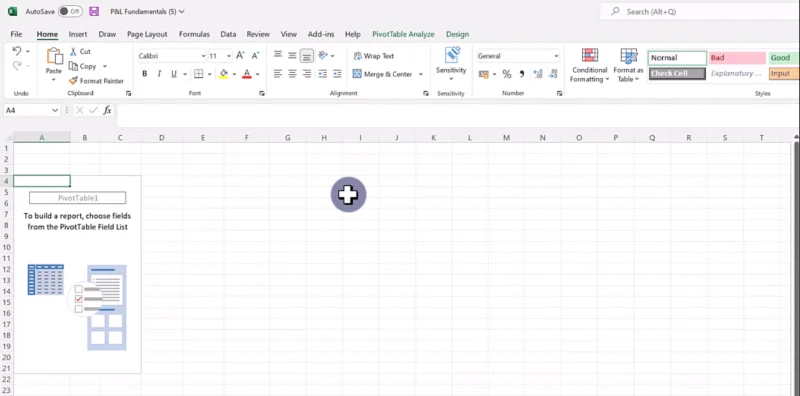800x396 pixels.
Task: Expand the Name Box dropdown arrow
Action: [x=55, y=110]
